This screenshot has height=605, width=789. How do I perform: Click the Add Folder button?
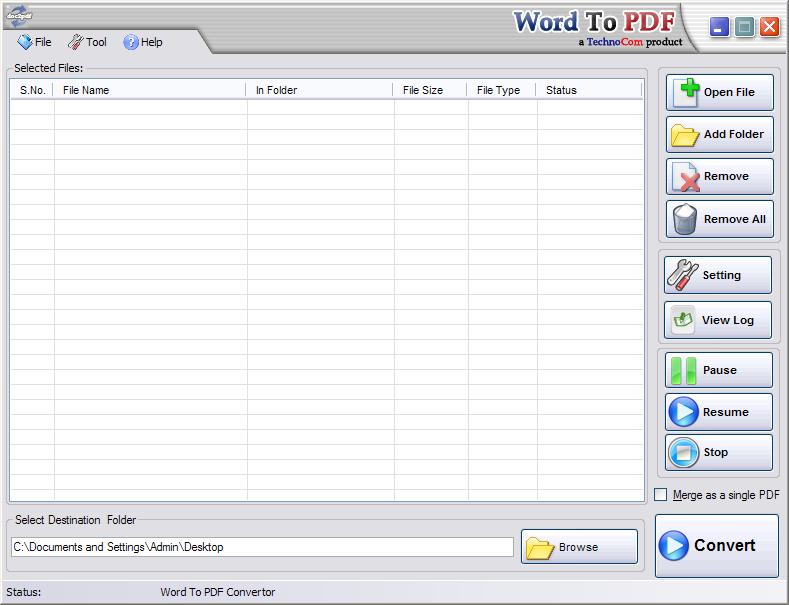click(720, 134)
